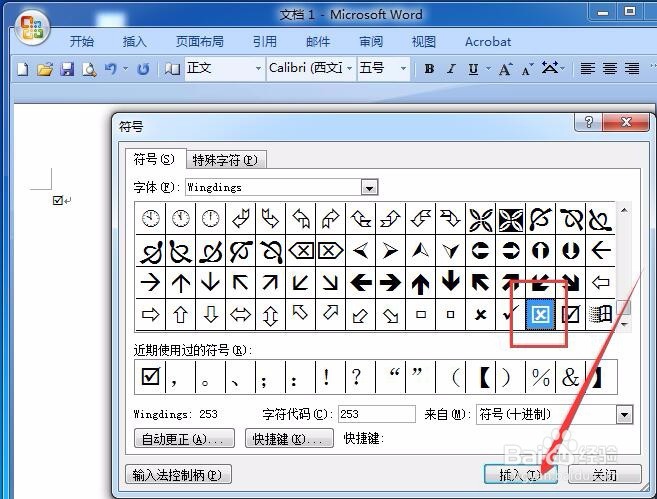
Task: Select the bold up arrow symbol
Action: pos(420,282)
